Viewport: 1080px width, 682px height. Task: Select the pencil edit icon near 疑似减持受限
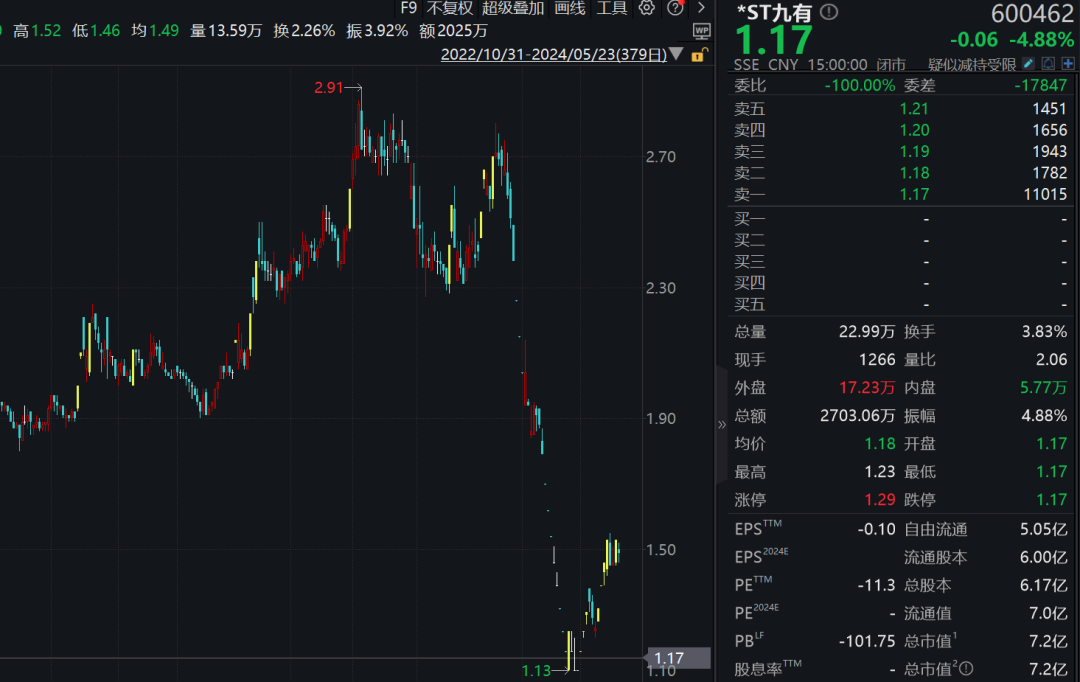point(1028,63)
